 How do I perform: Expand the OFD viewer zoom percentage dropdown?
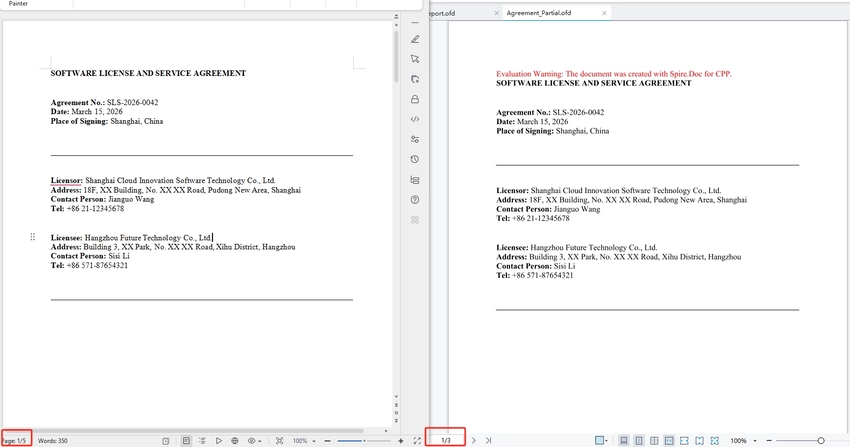tap(741, 440)
